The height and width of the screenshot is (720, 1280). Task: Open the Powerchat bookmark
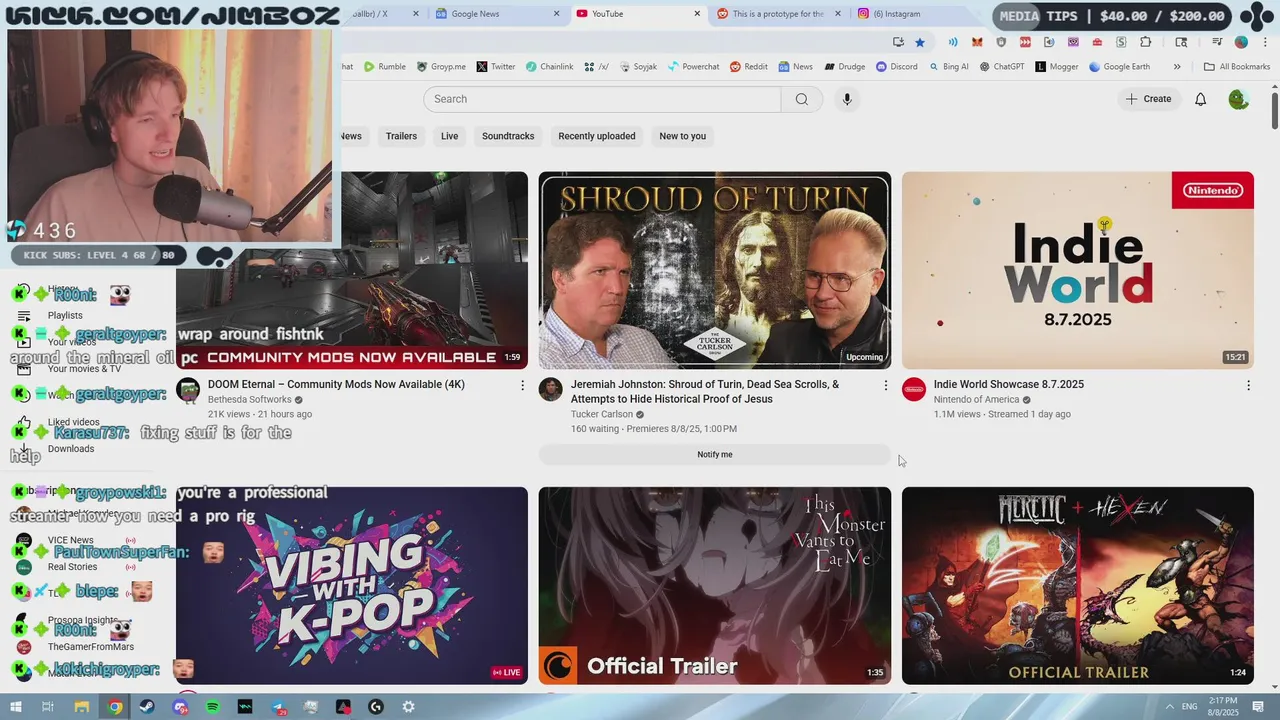pyautogui.click(x=693, y=67)
